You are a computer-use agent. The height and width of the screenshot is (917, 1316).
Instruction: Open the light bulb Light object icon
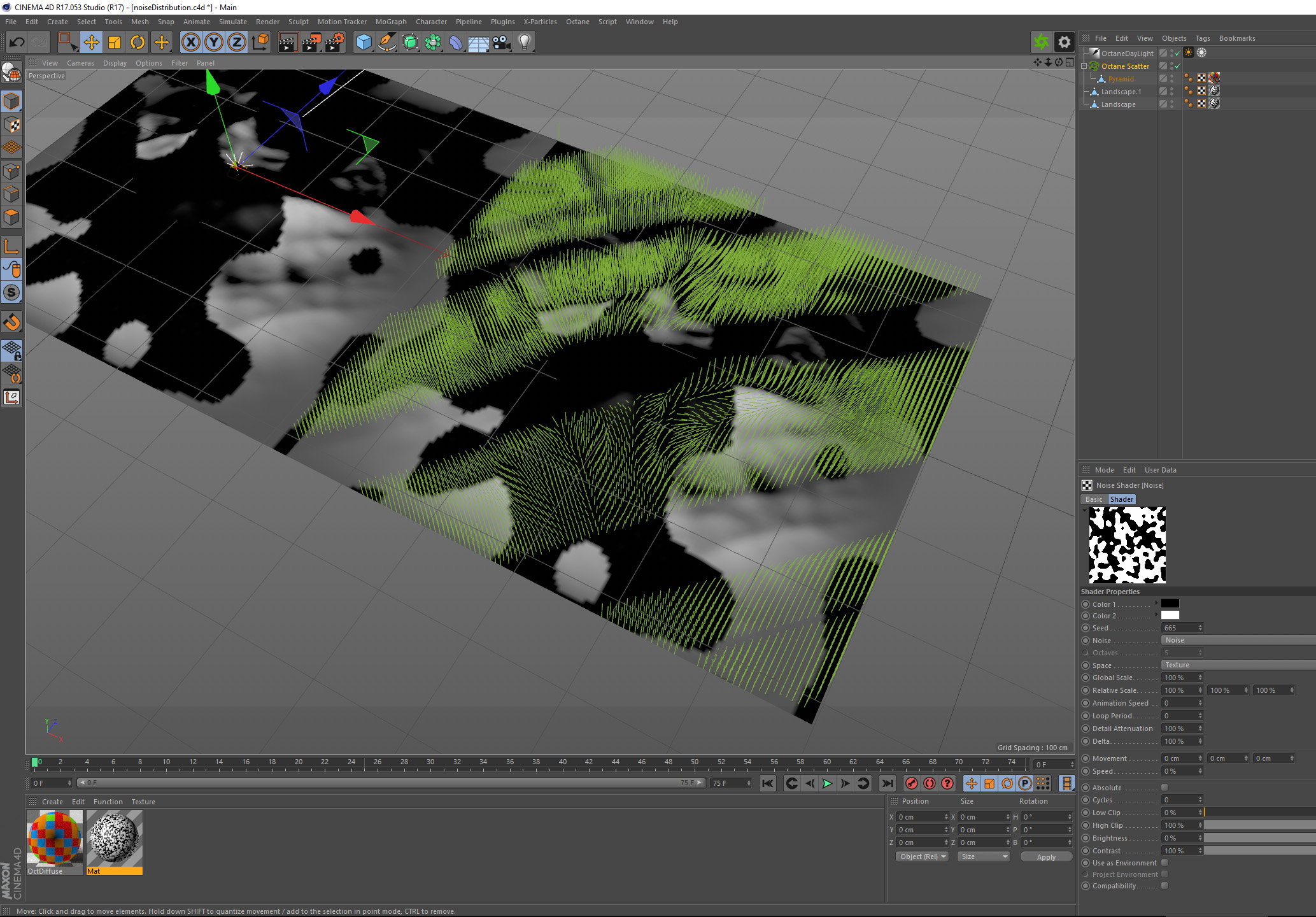[x=524, y=43]
